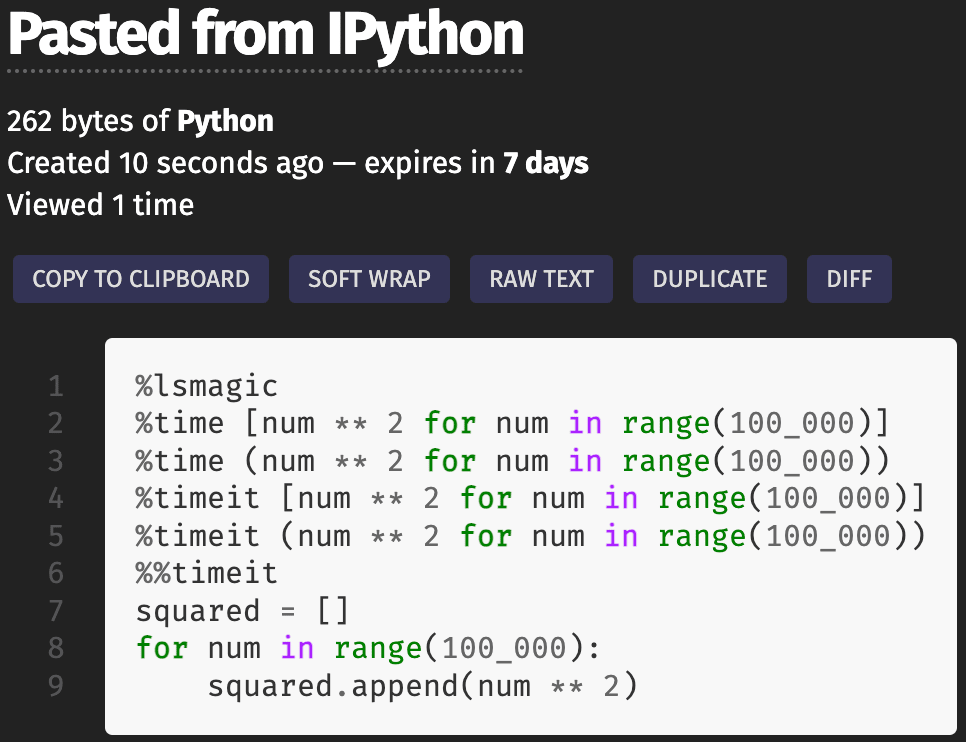Open the Diff option

coord(849,279)
